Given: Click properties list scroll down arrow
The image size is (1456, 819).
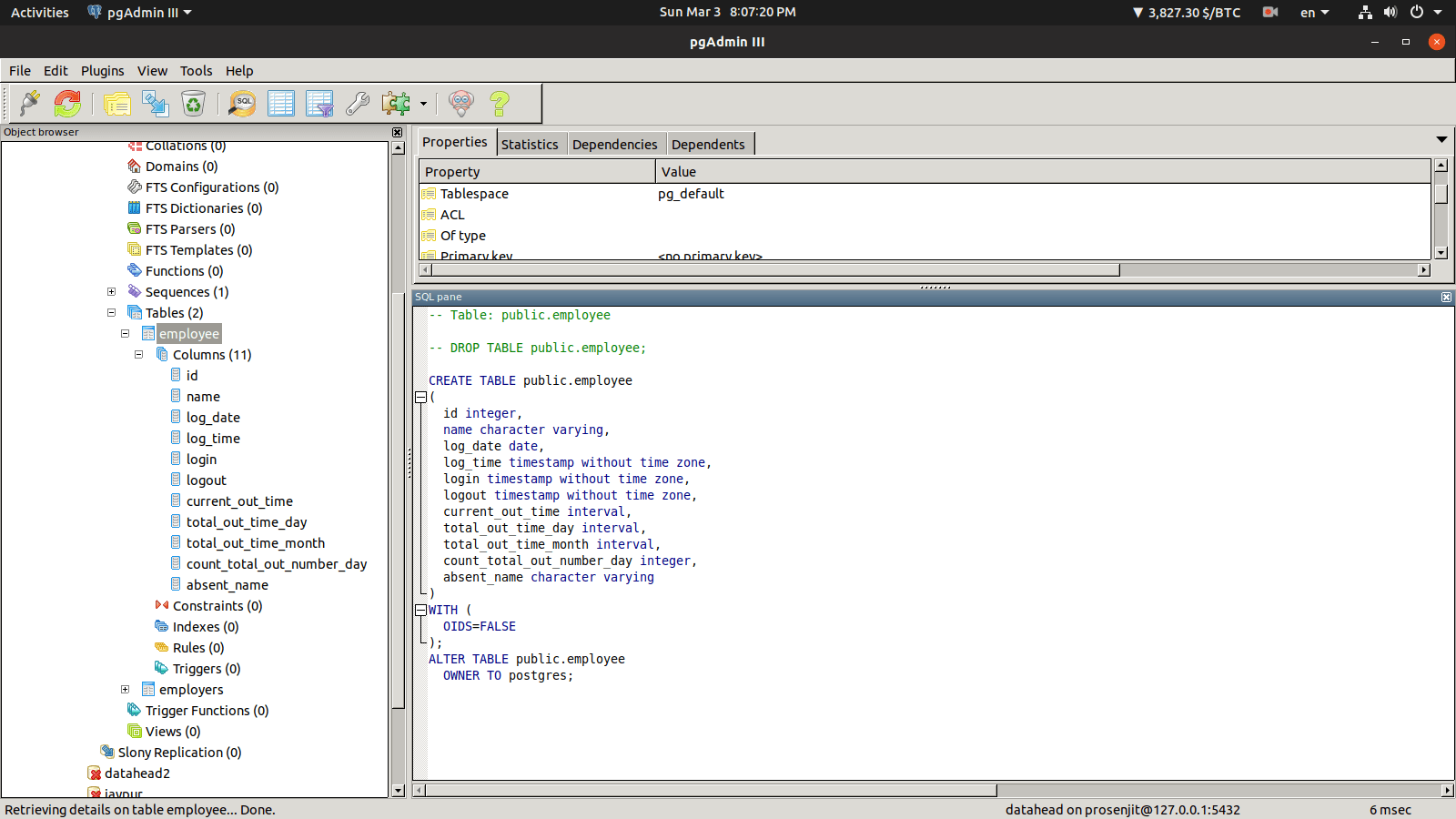Looking at the screenshot, I should [1441, 253].
